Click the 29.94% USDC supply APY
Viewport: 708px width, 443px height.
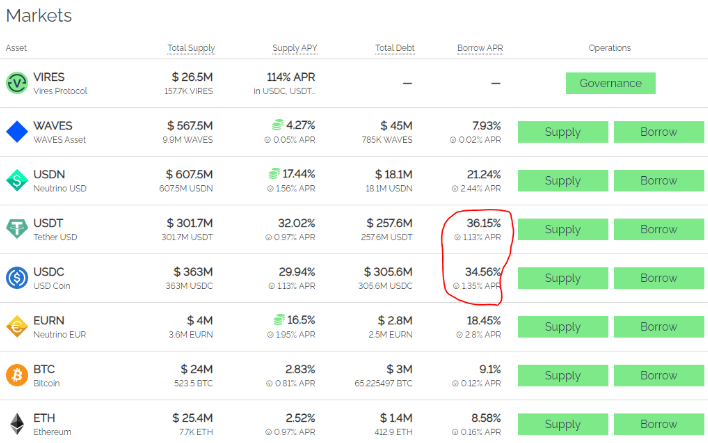click(x=297, y=272)
